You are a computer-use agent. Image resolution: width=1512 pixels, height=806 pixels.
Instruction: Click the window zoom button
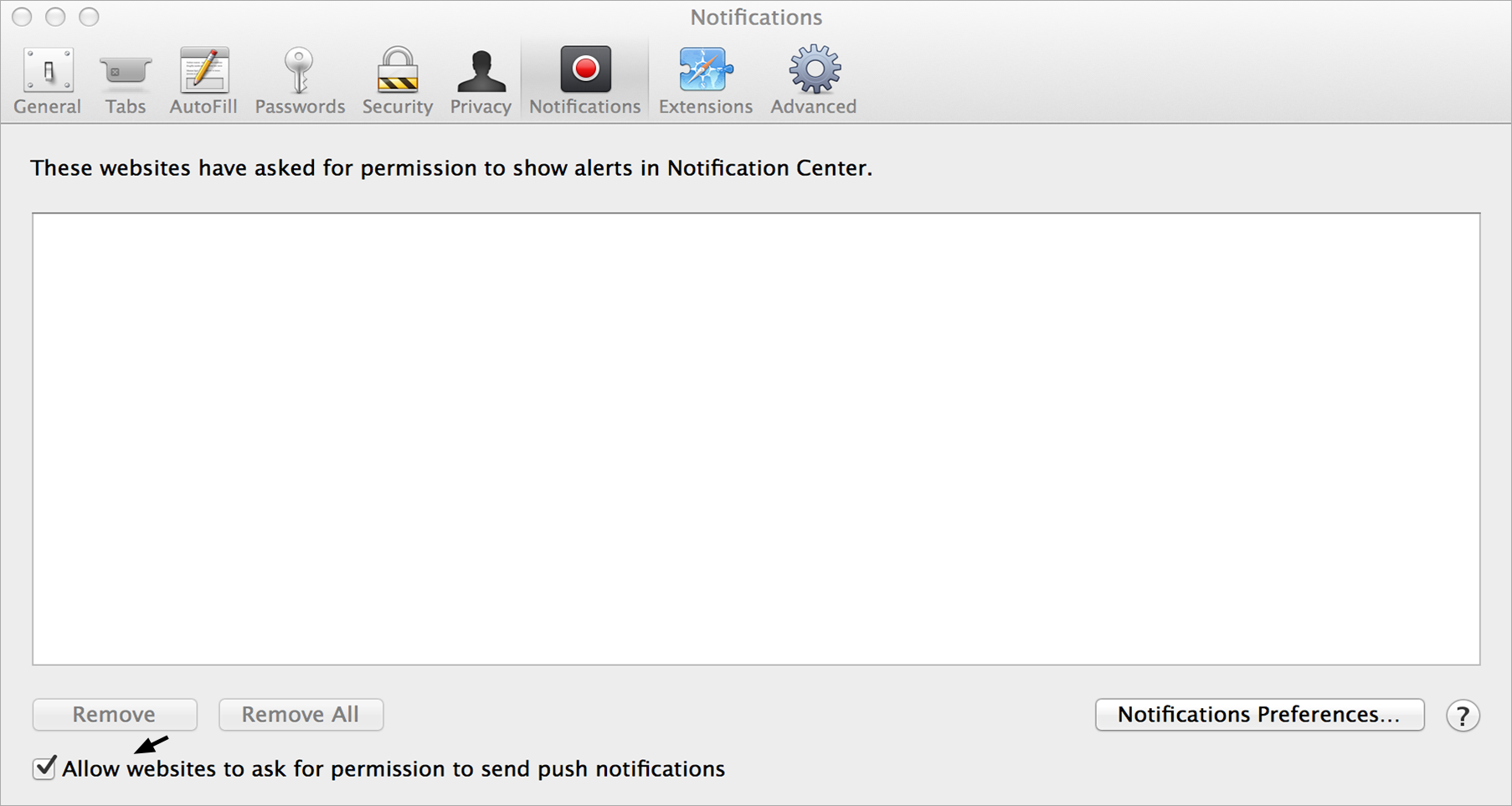[89, 17]
